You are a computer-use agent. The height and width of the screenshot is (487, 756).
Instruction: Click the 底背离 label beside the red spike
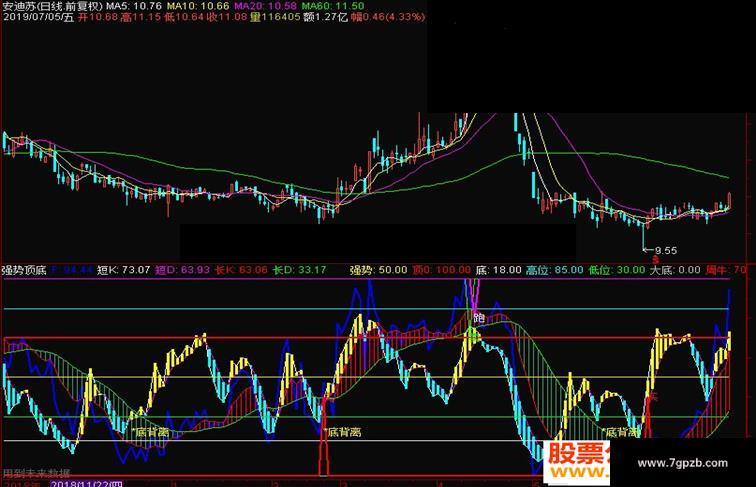pyautogui.click(x=344, y=432)
